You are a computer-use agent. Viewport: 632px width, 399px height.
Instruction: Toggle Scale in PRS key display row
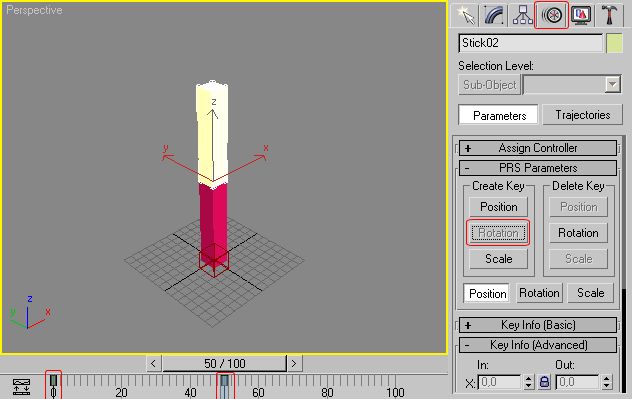point(590,293)
